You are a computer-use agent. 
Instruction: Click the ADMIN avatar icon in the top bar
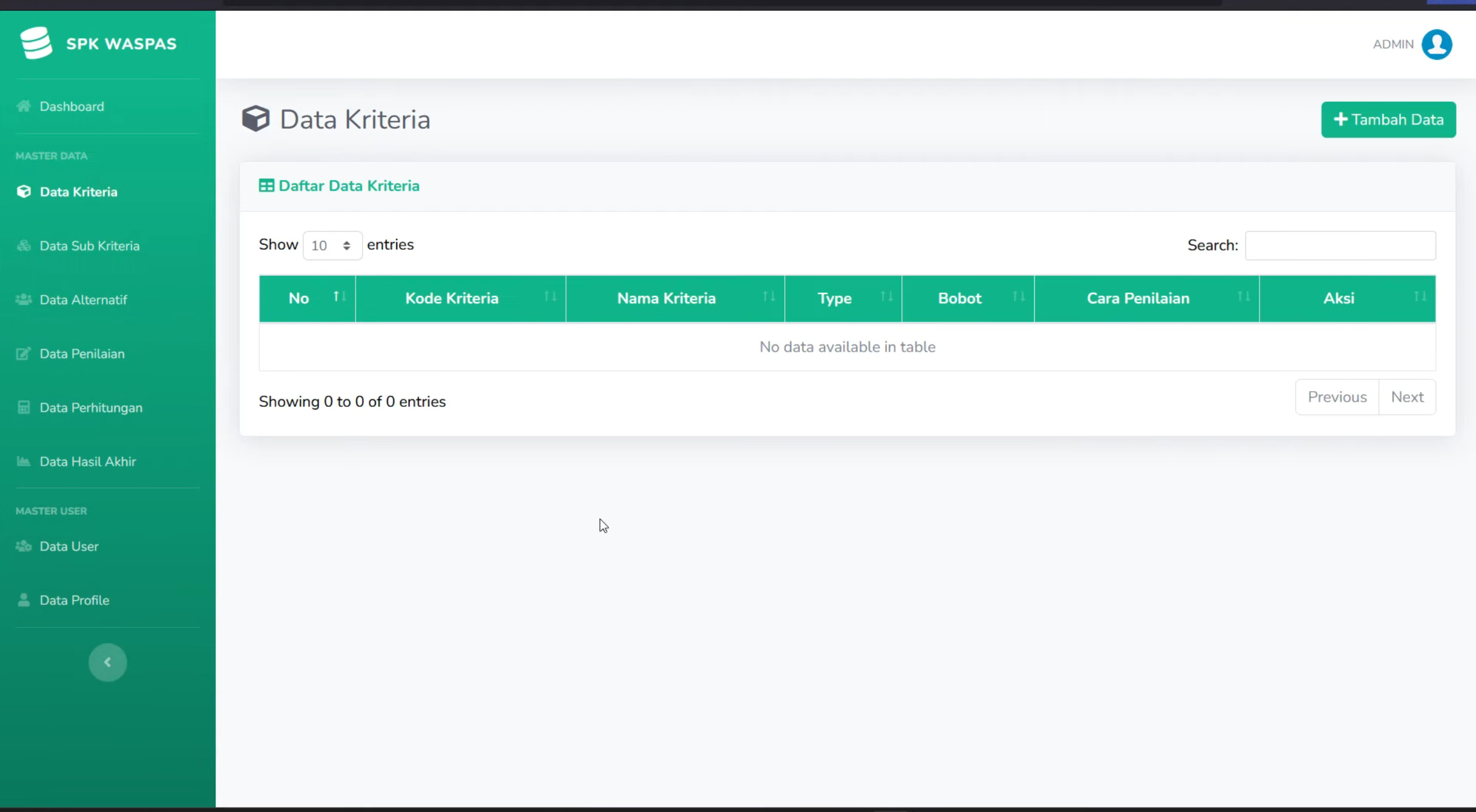coord(1437,44)
